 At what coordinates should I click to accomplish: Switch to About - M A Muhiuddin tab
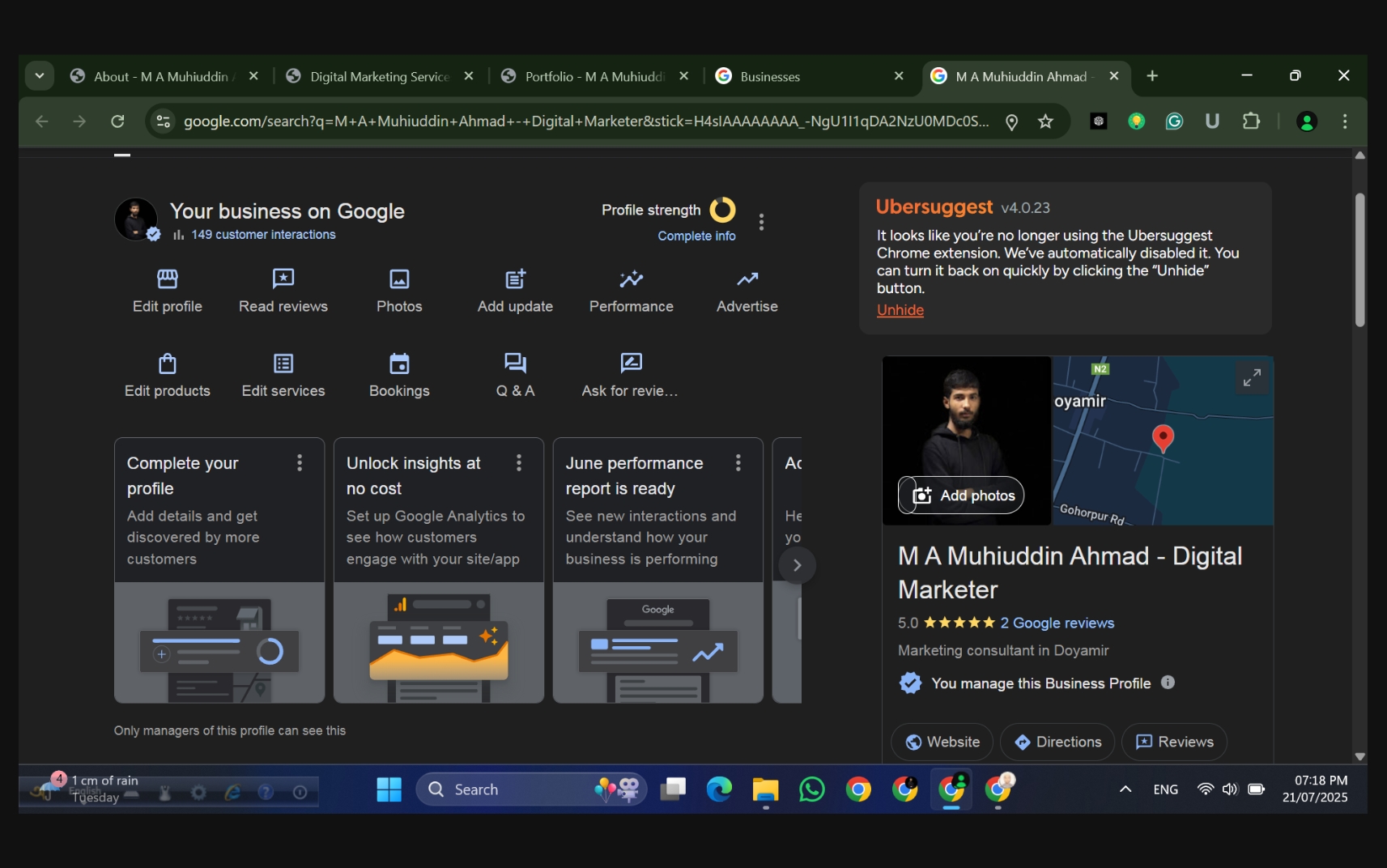(x=162, y=76)
